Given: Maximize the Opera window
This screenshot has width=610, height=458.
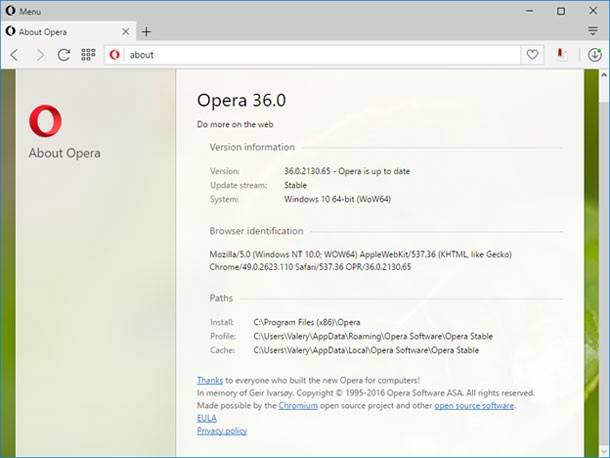Looking at the screenshot, I should click(561, 11).
